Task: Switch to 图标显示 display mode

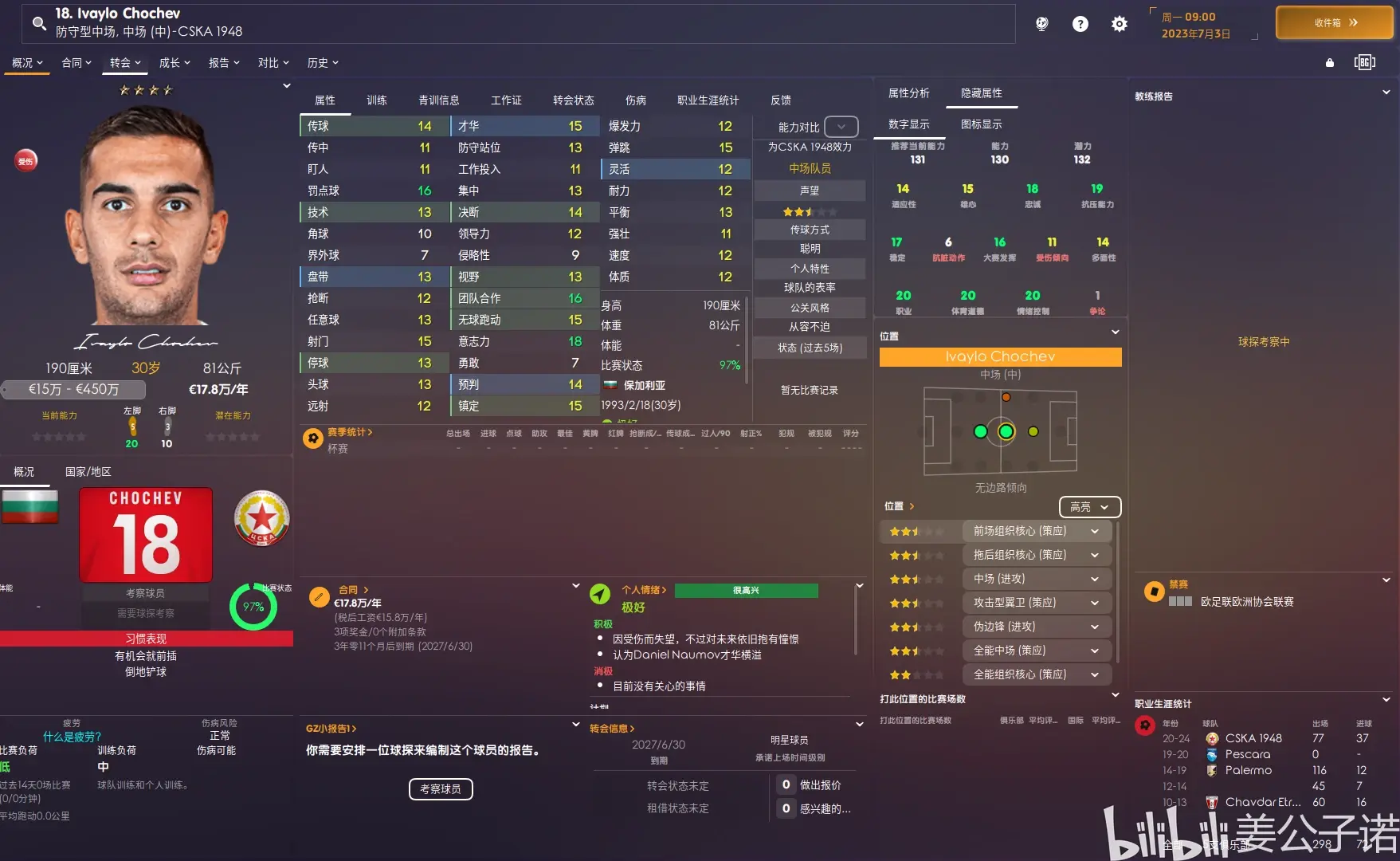Action: click(982, 124)
